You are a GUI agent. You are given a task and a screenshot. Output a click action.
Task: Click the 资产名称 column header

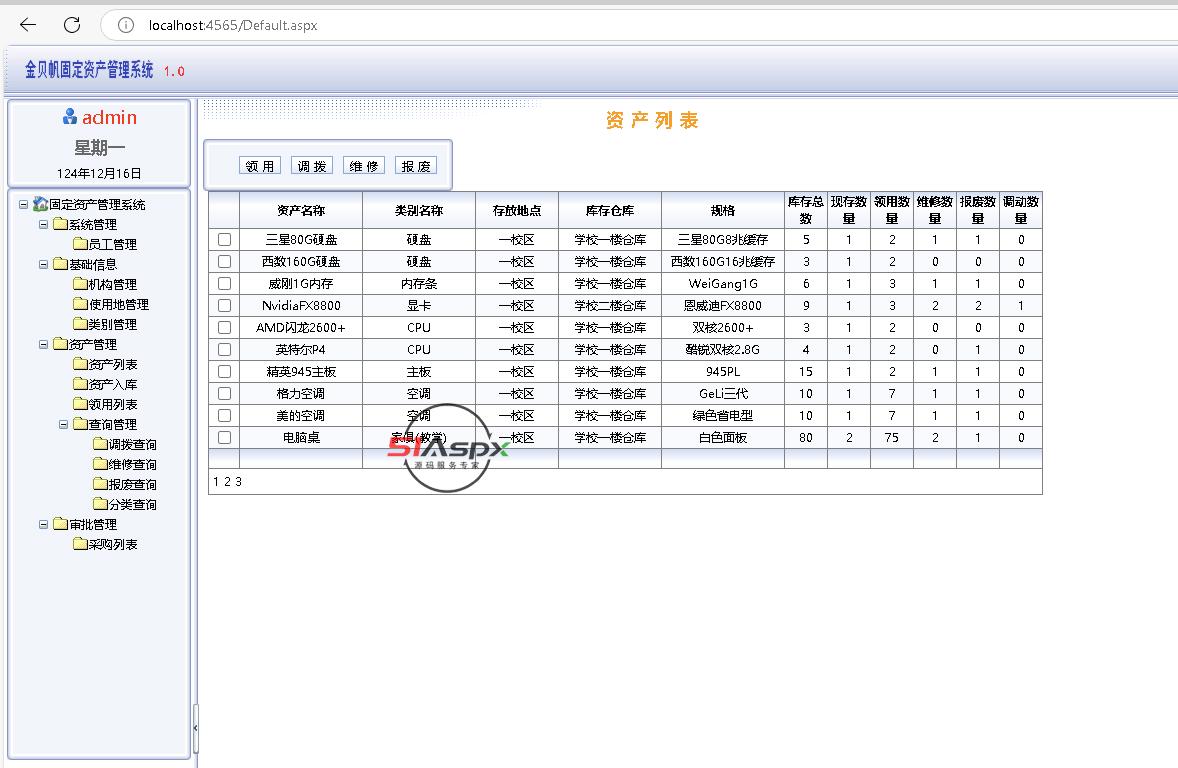[301, 210]
